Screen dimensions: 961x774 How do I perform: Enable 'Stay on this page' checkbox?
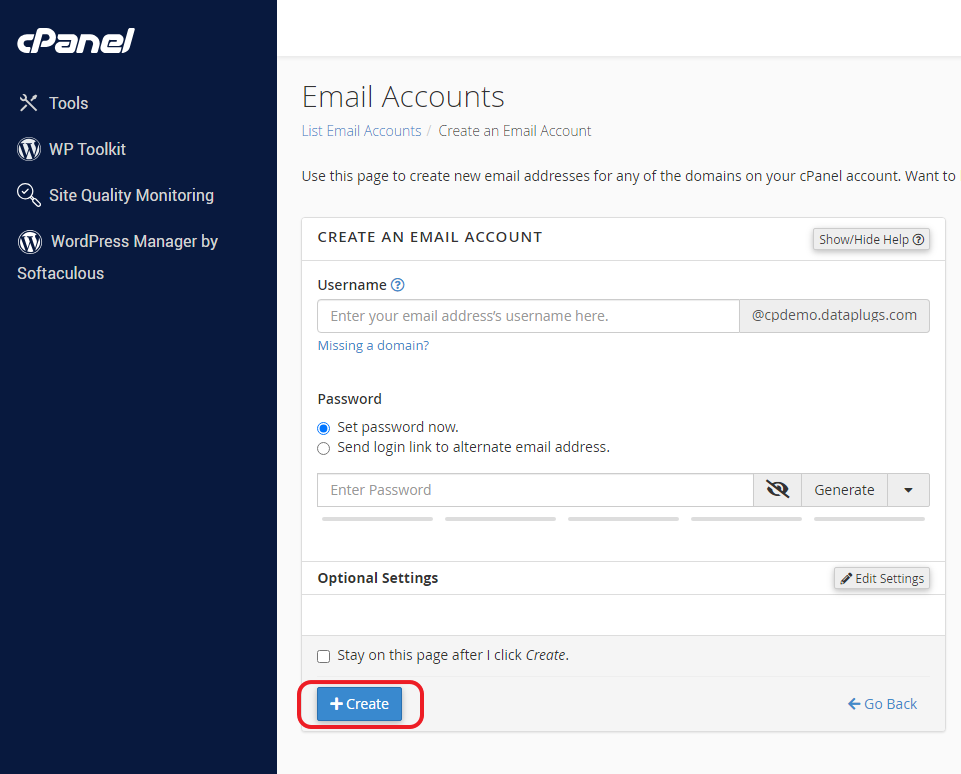(323, 656)
